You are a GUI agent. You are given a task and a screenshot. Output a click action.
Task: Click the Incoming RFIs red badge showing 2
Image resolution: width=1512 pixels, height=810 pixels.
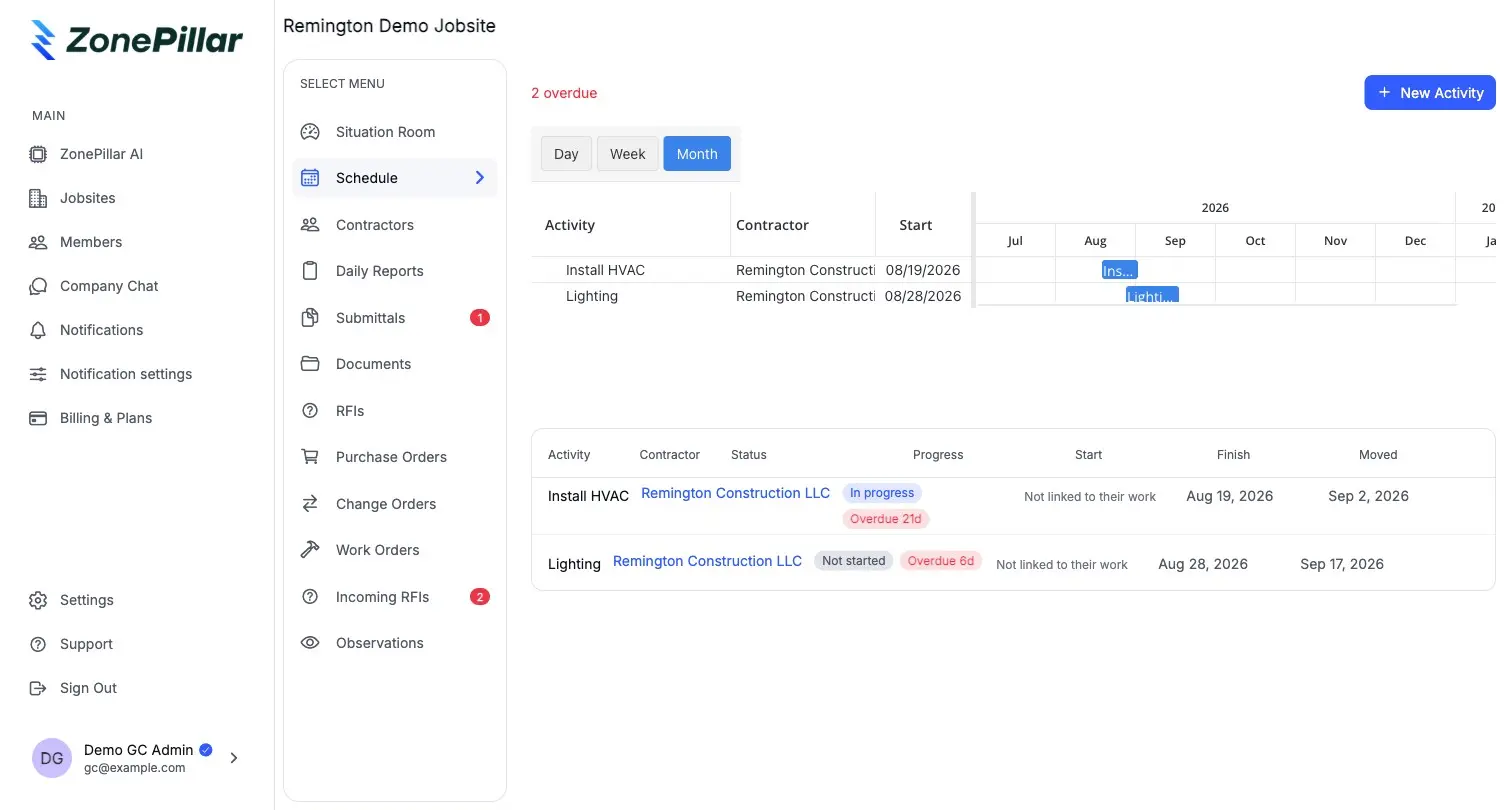(x=480, y=597)
